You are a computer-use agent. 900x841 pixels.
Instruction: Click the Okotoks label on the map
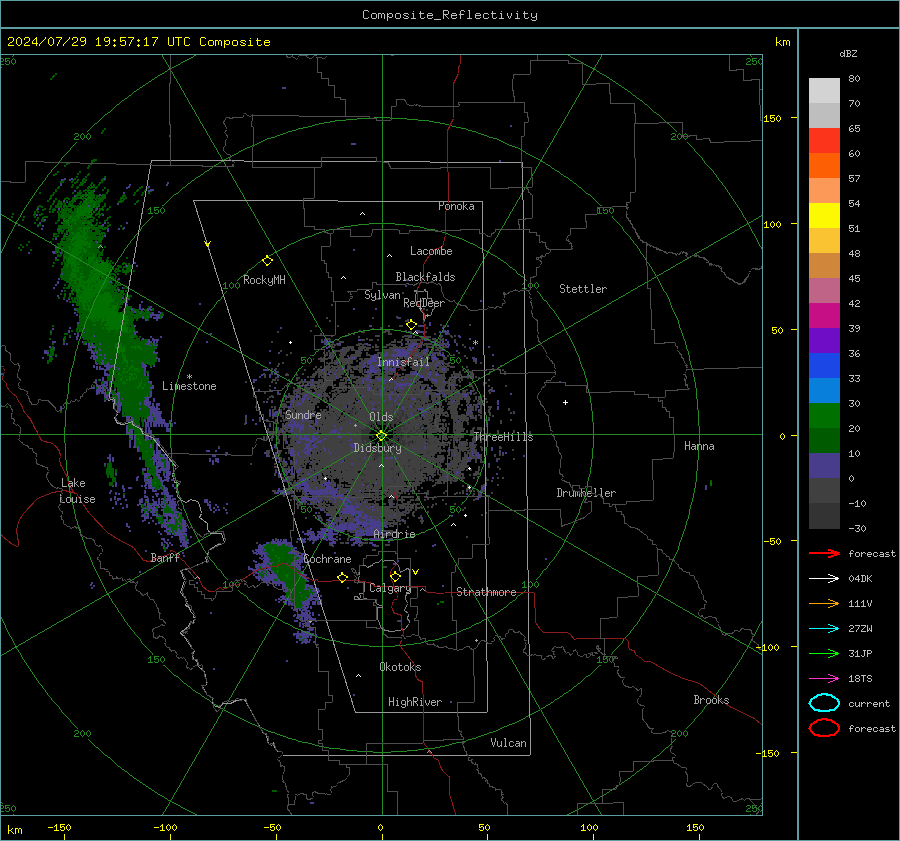tap(400, 667)
